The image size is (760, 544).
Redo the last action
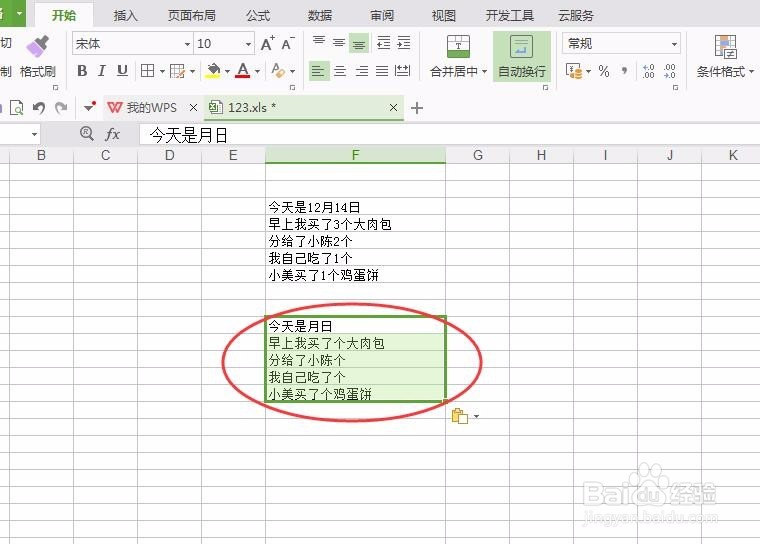(61, 107)
